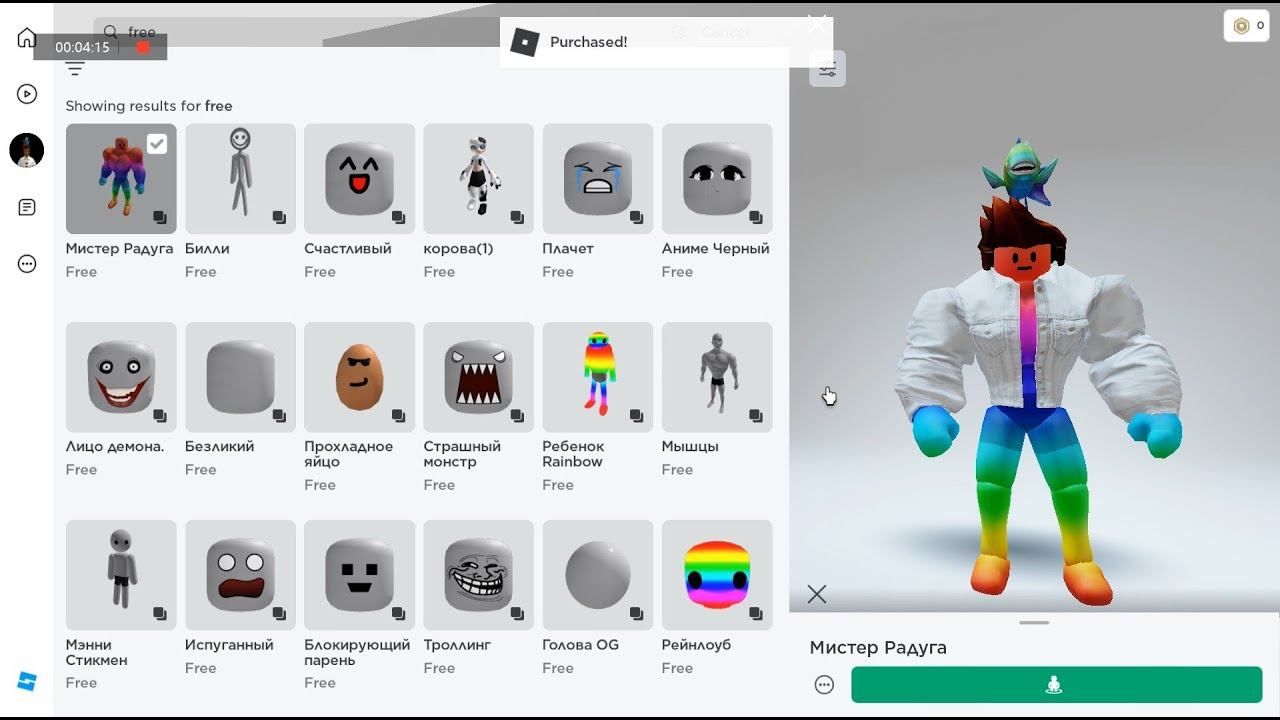Open the three-dot options for Мистер Радуга

click(824, 685)
